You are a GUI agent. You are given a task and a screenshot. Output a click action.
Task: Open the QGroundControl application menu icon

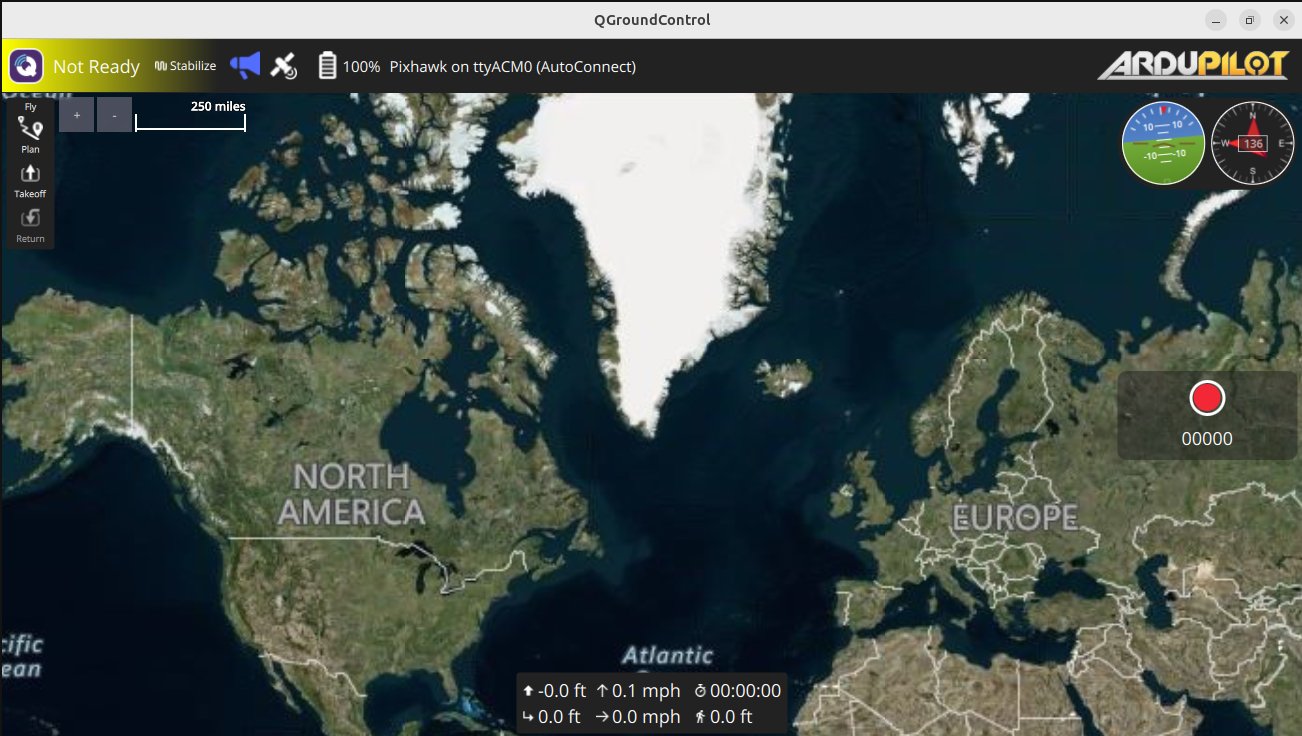coord(26,67)
